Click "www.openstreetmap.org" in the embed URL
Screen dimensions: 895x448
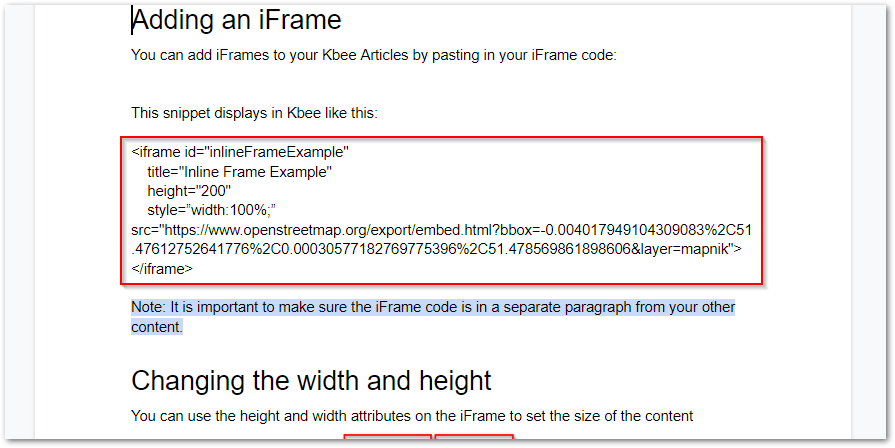[x=285, y=230]
